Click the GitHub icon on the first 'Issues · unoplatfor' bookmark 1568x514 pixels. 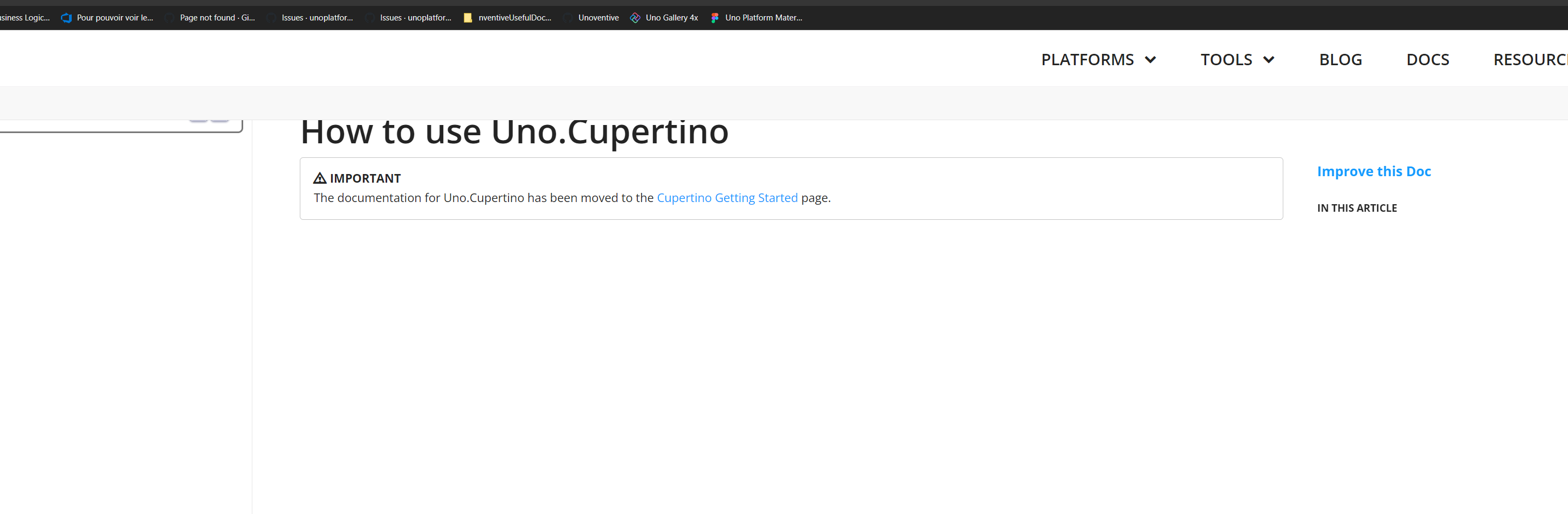click(271, 18)
